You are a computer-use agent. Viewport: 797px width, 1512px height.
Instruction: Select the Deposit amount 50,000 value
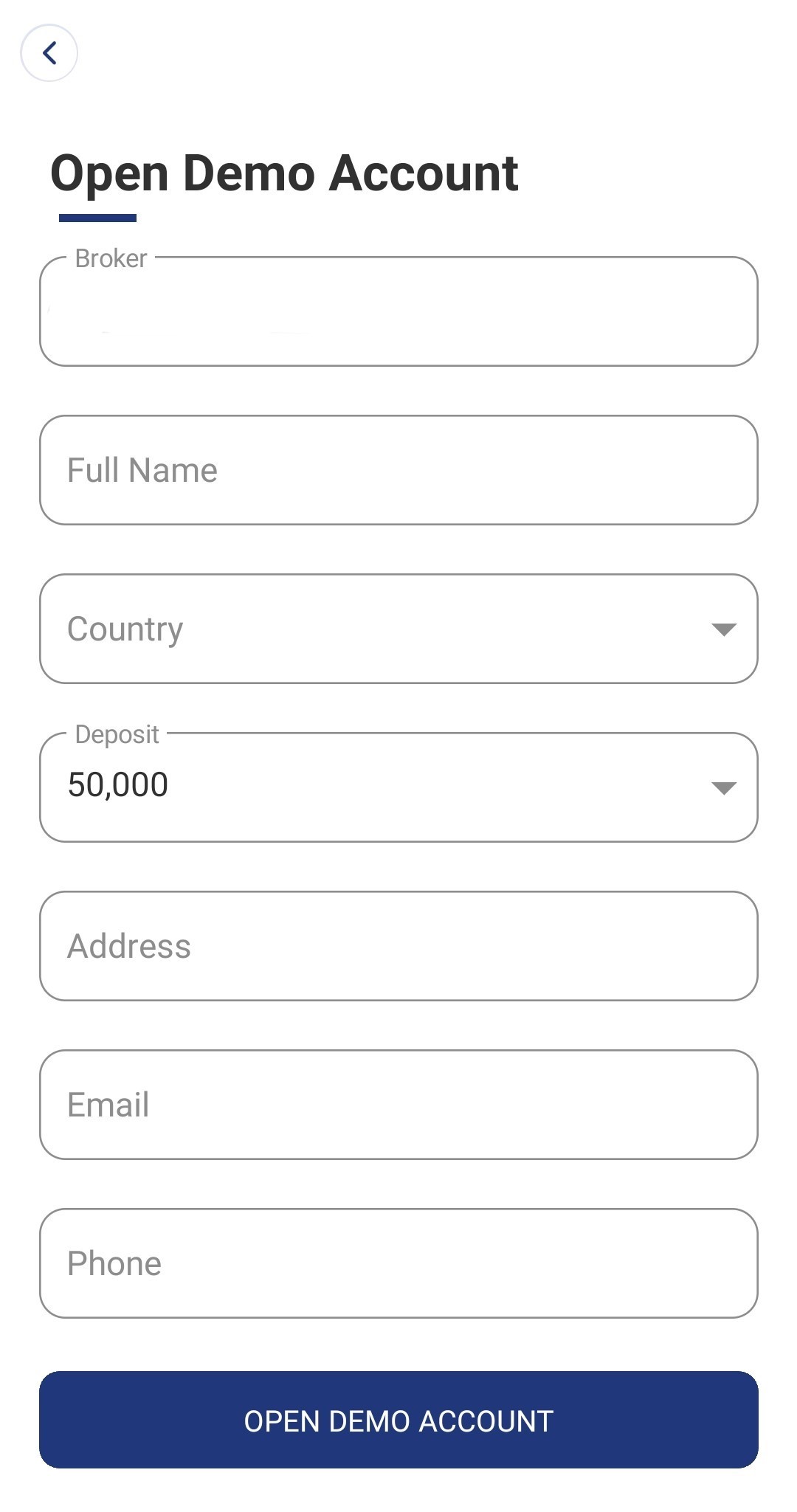(x=118, y=784)
